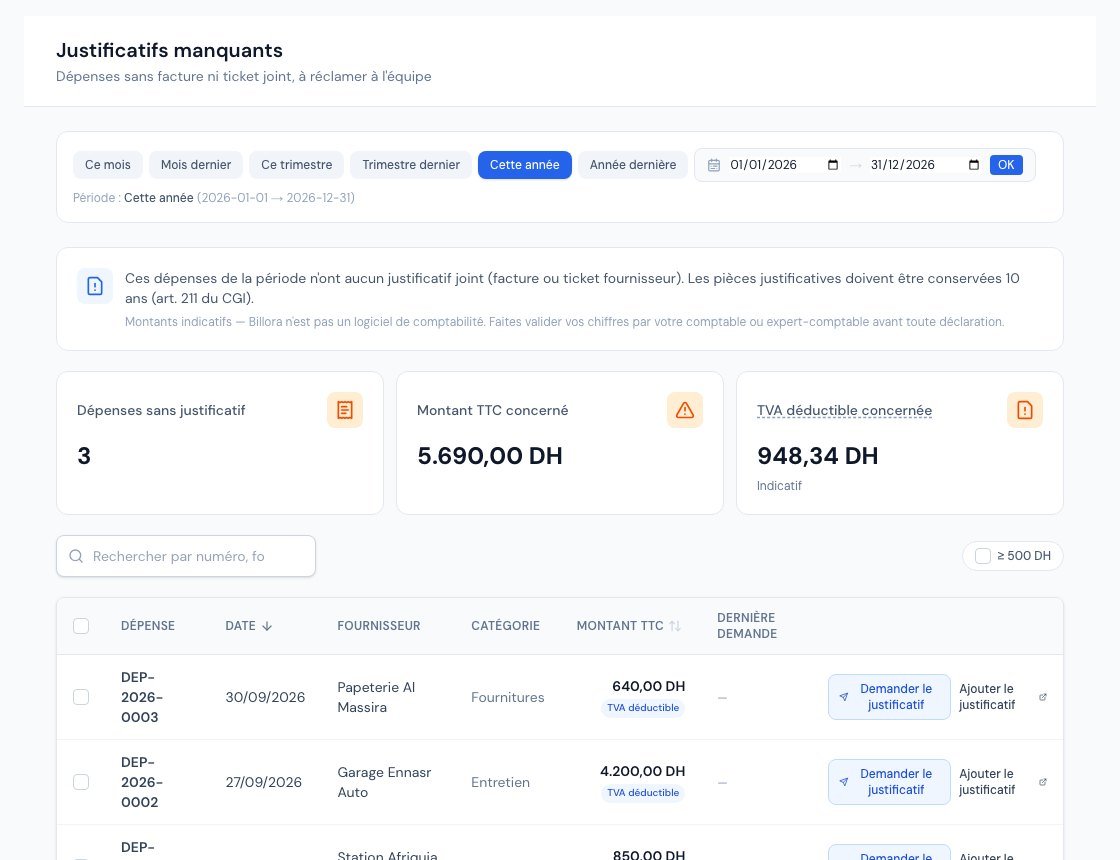Confirm the date range with OK
The width and height of the screenshot is (1120, 860).
tap(1006, 165)
